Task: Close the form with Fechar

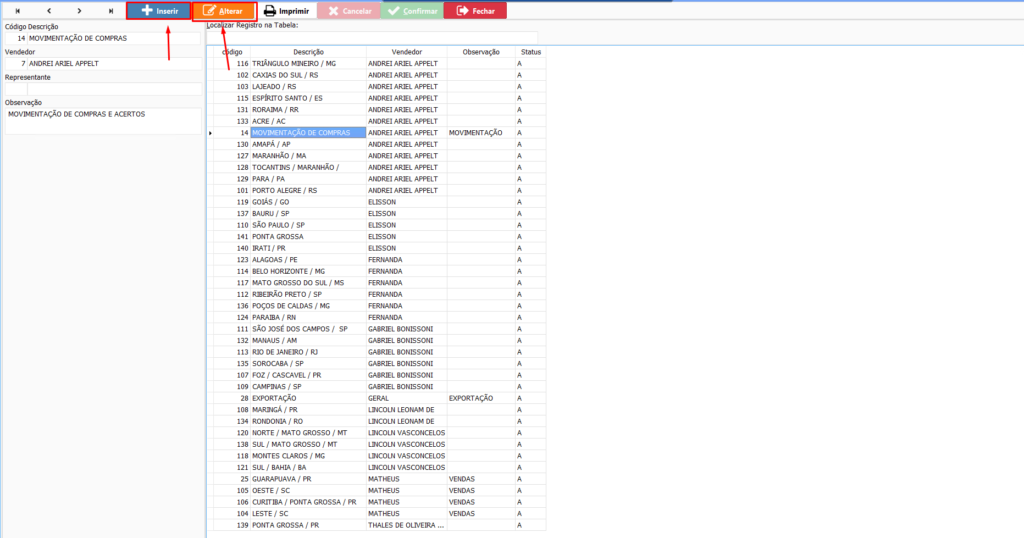Action: (475, 11)
